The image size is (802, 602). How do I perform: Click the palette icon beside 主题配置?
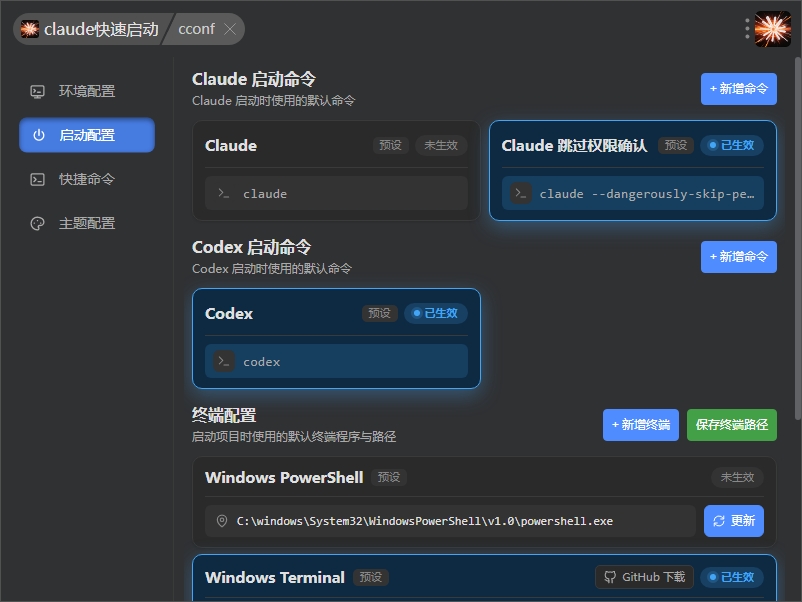tap(37, 224)
